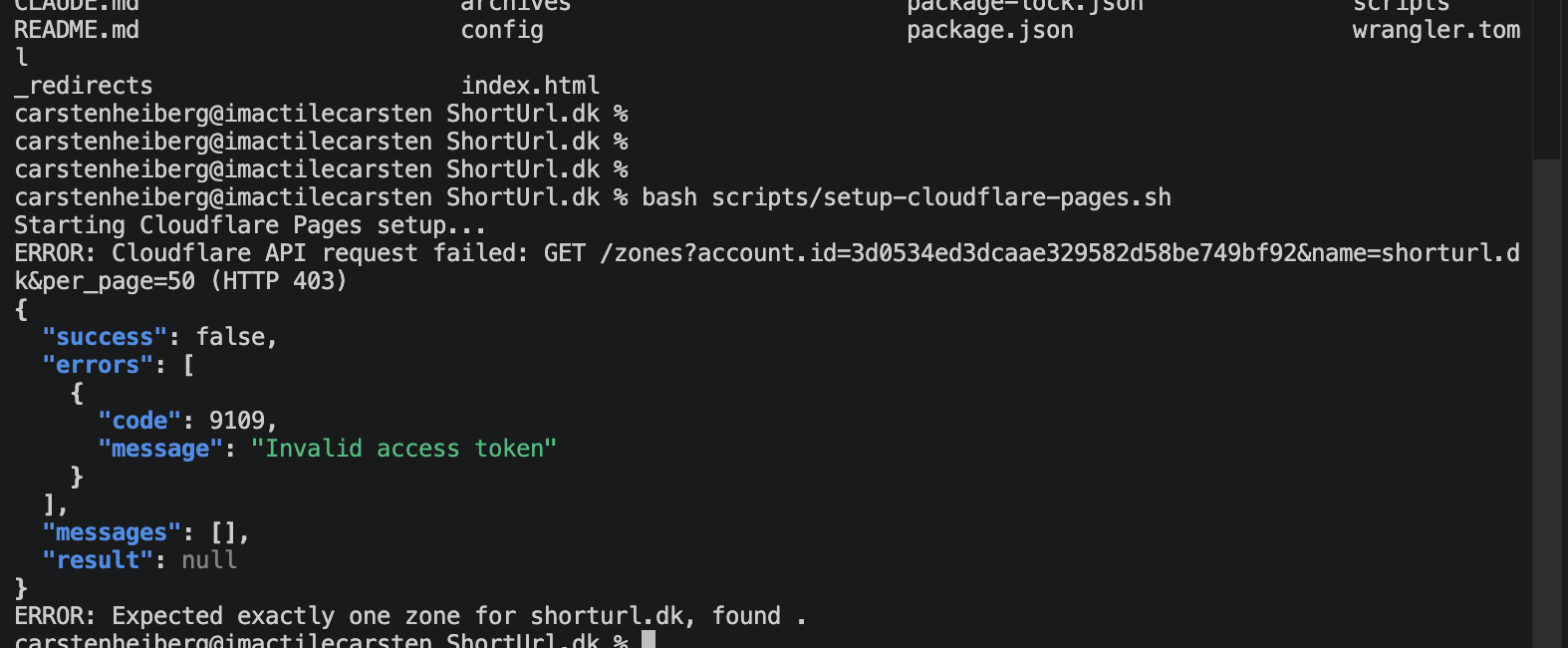This screenshot has width=1568, height=648.
Task: Click the "(HTTP 403)" status text
Action: click(x=278, y=281)
